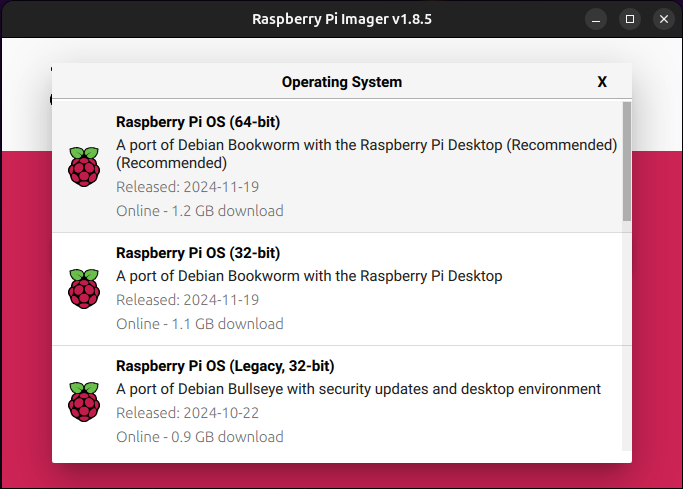Click the 'Operating System' dialog heading
This screenshot has width=683, height=489.
point(342,82)
